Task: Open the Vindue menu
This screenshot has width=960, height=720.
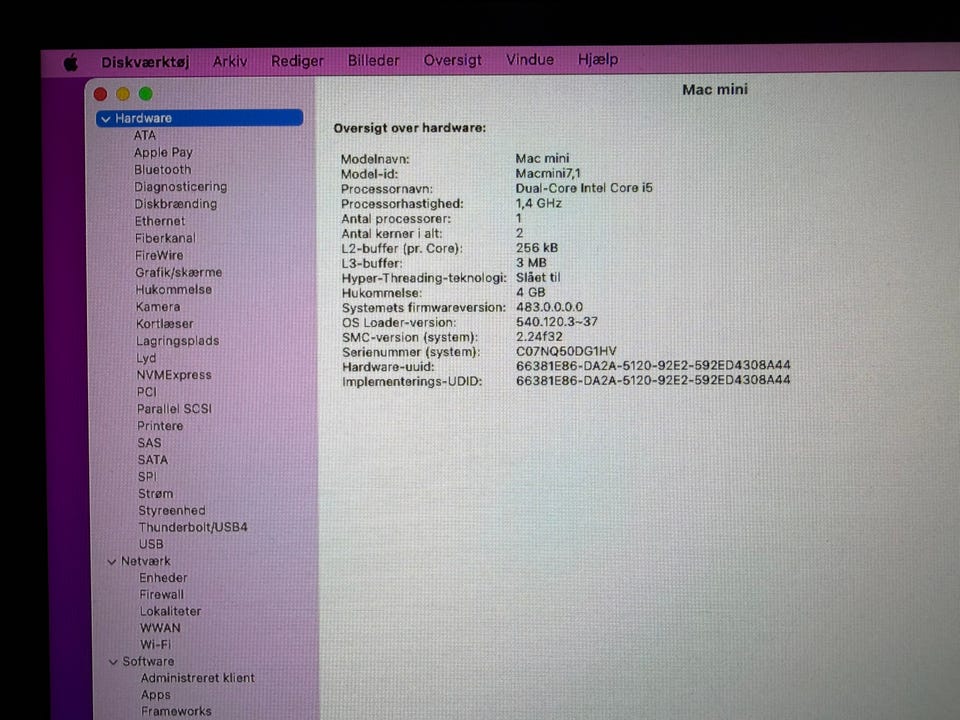Action: pyautogui.click(x=530, y=59)
